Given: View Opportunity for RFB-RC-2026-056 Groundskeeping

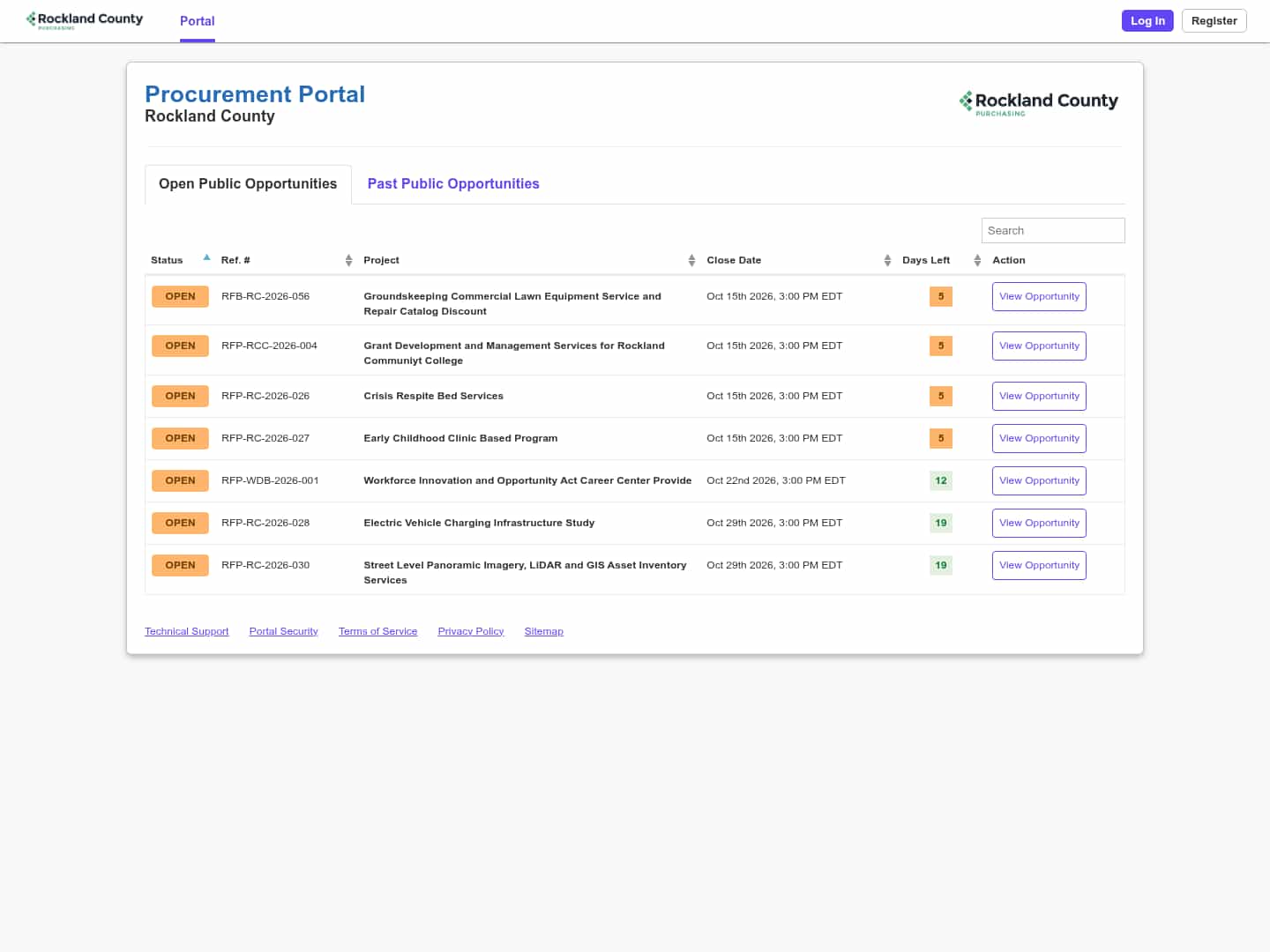Looking at the screenshot, I should pos(1039,297).
